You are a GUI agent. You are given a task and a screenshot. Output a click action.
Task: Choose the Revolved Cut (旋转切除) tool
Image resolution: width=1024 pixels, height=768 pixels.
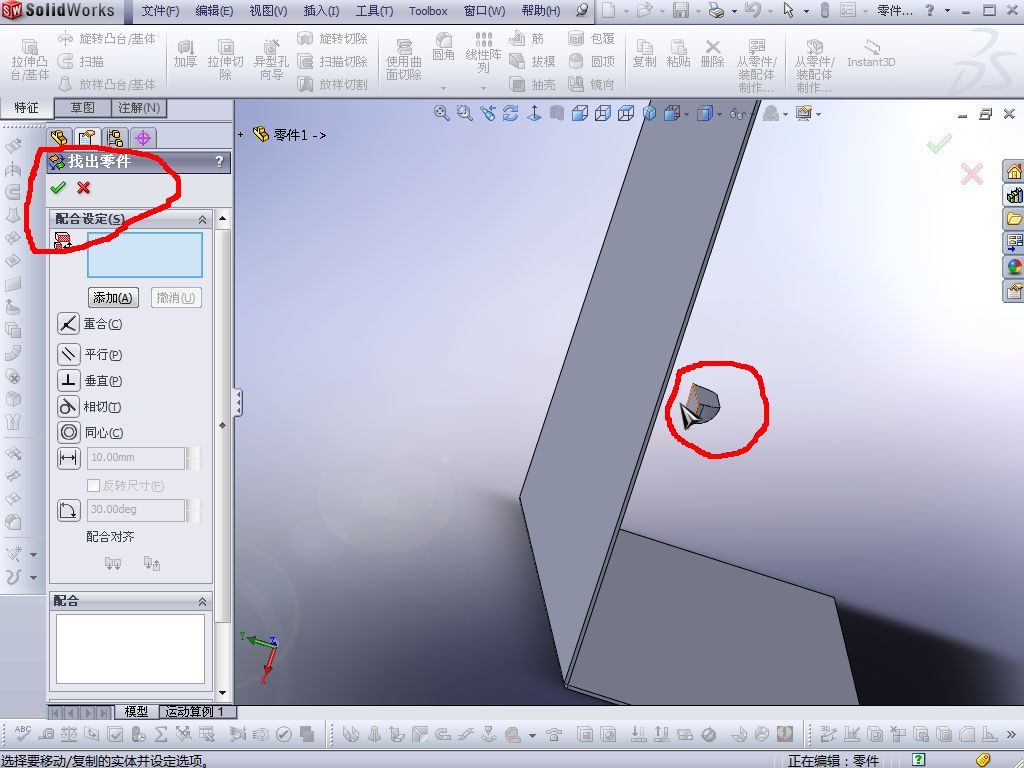pyautogui.click(x=332, y=39)
